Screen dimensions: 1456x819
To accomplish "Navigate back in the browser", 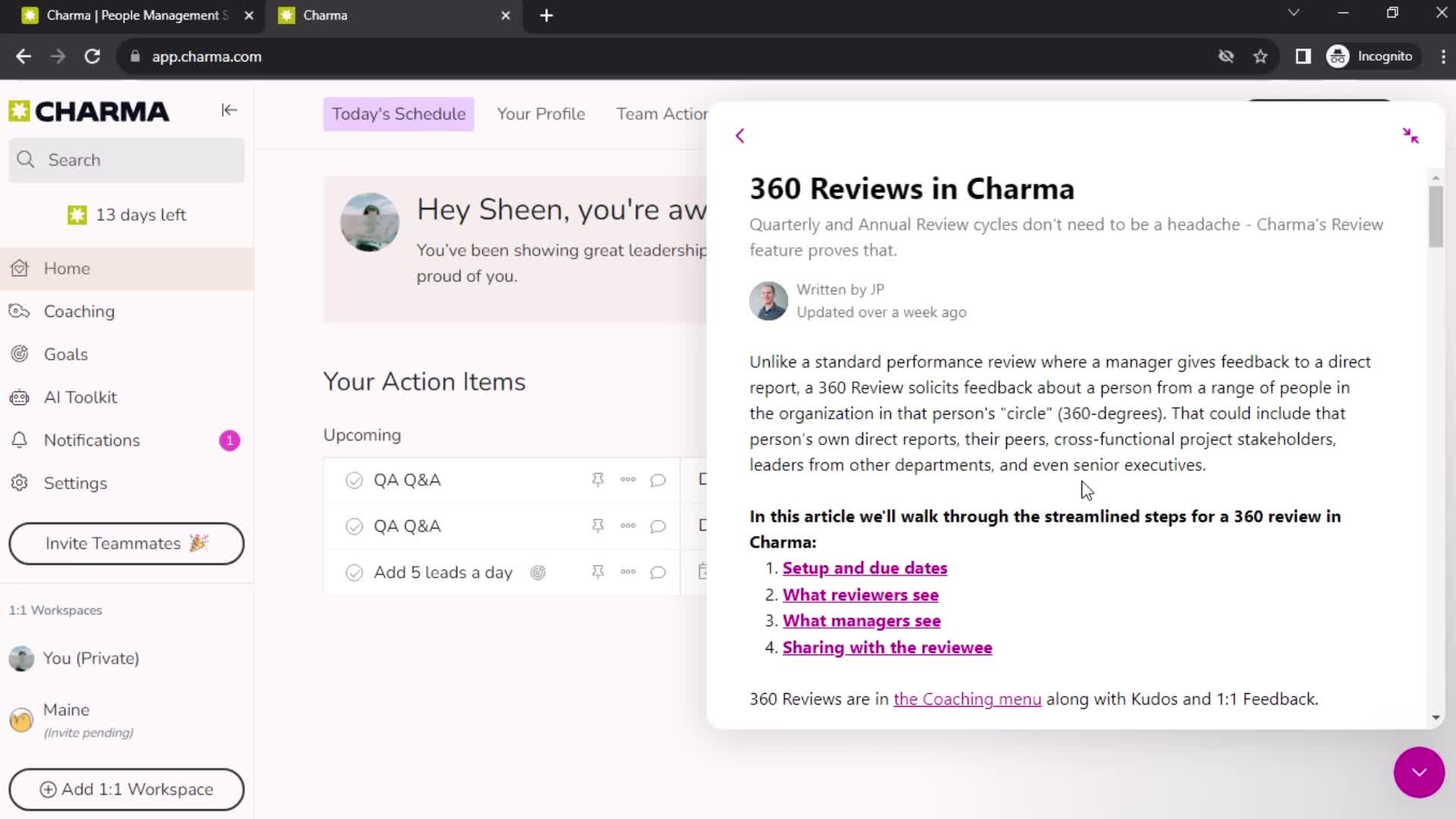I will (x=24, y=57).
